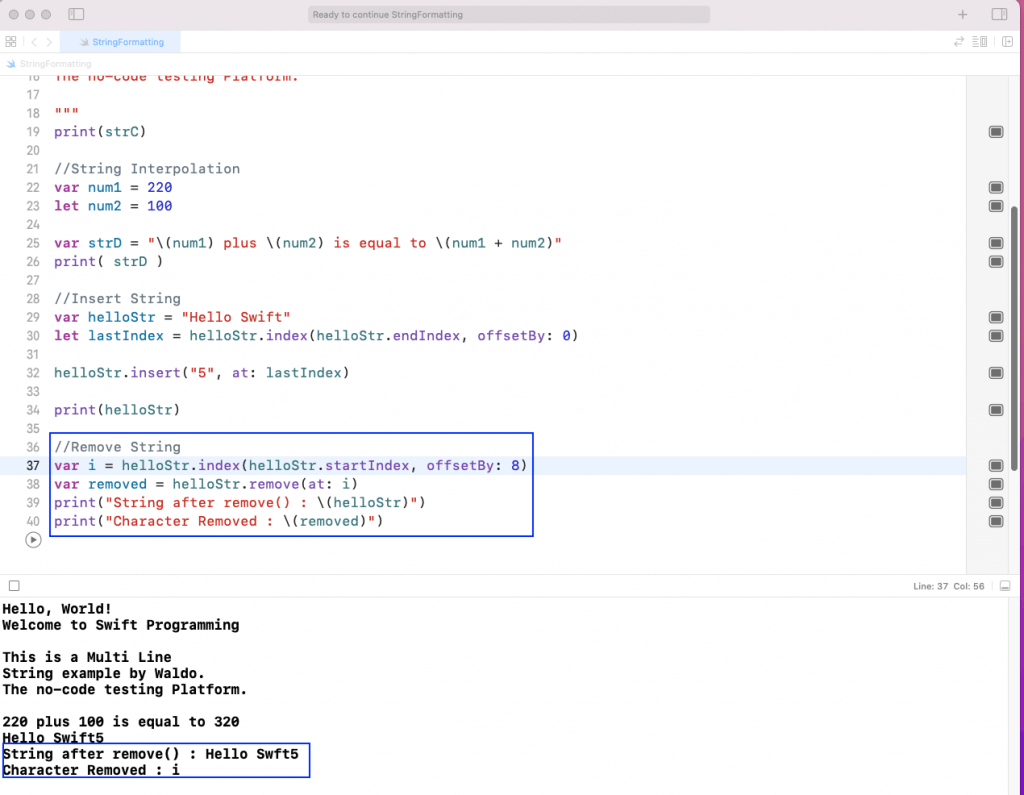Image resolution: width=1024 pixels, height=795 pixels.
Task: Click the vertical editor scrollbar
Action: [x=1017, y=300]
